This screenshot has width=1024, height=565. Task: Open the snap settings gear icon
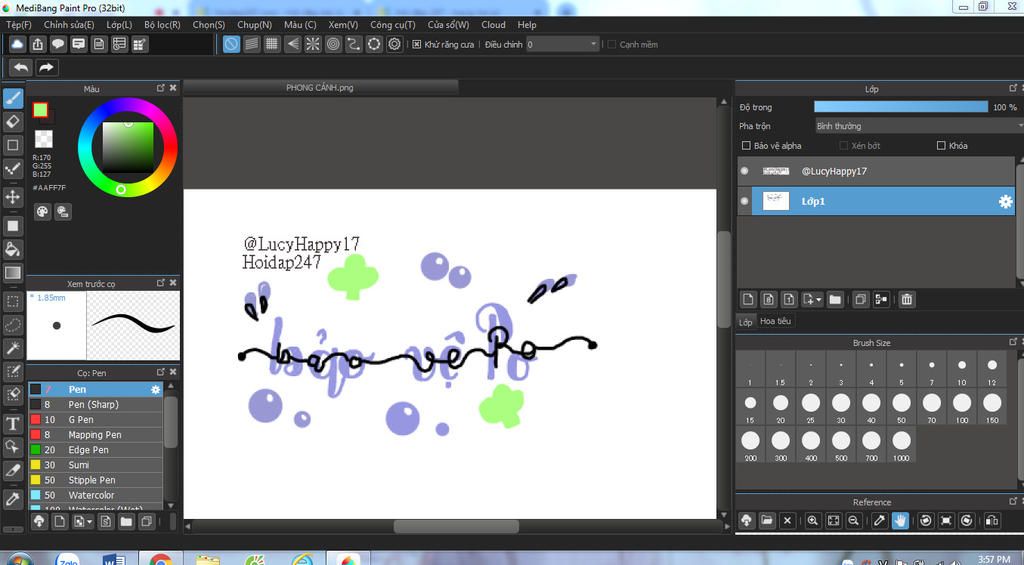coord(394,44)
